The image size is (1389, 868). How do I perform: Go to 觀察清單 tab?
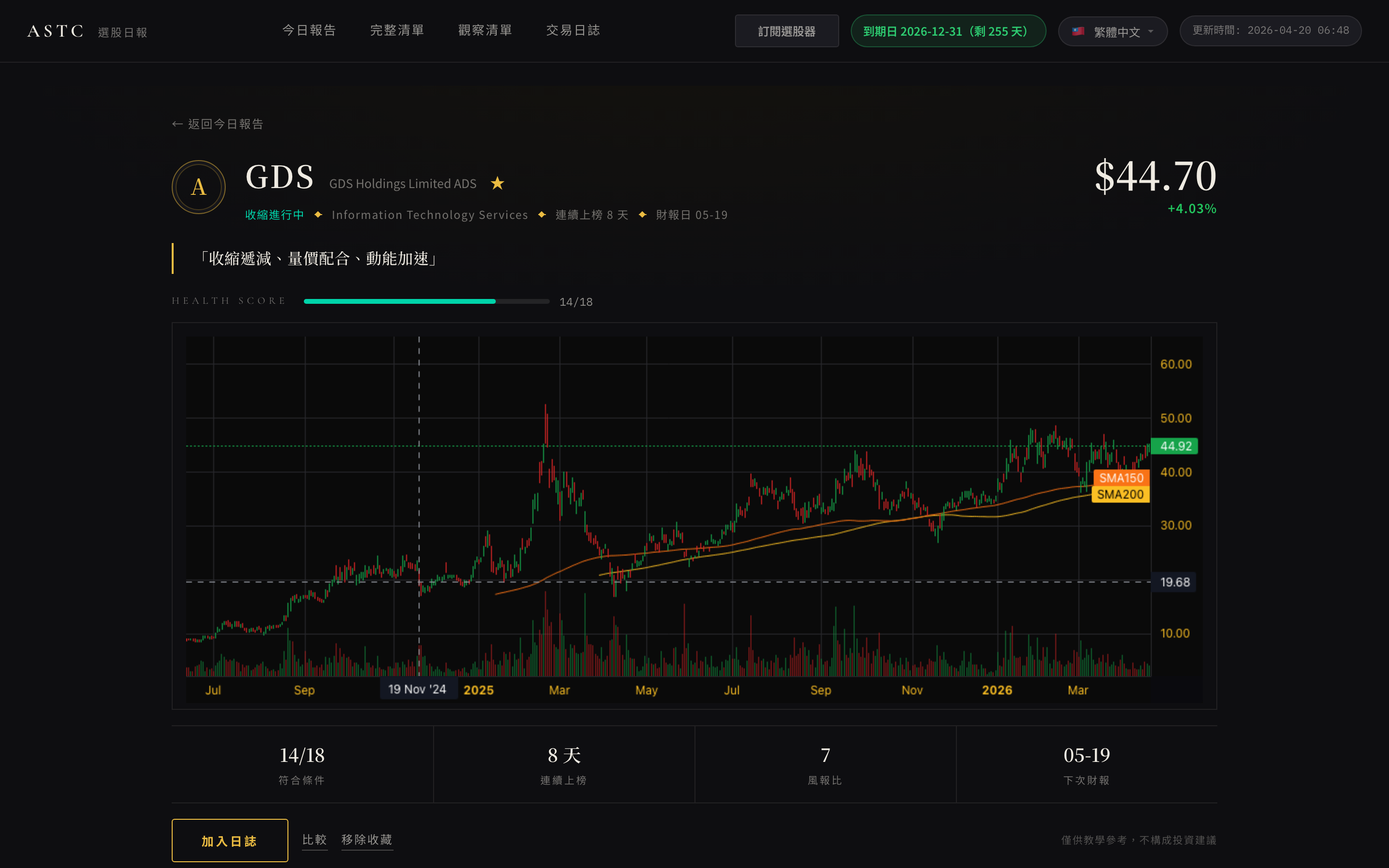tap(485, 30)
